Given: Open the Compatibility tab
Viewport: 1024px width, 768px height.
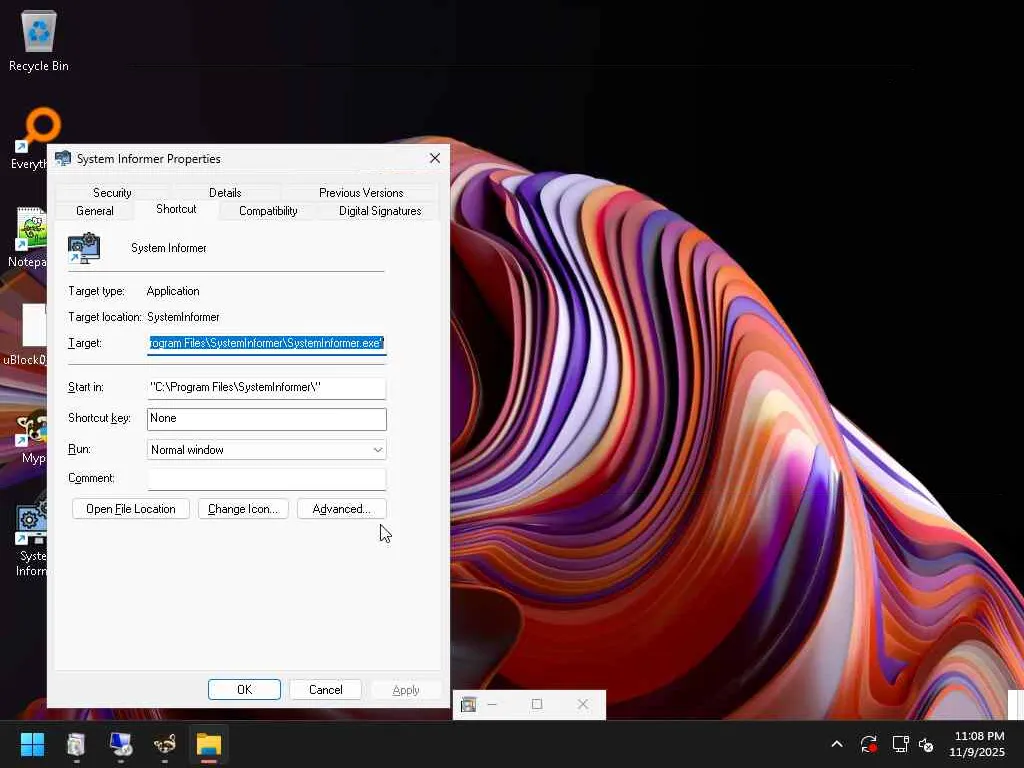Looking at the screenshot, I should [268, 211].
